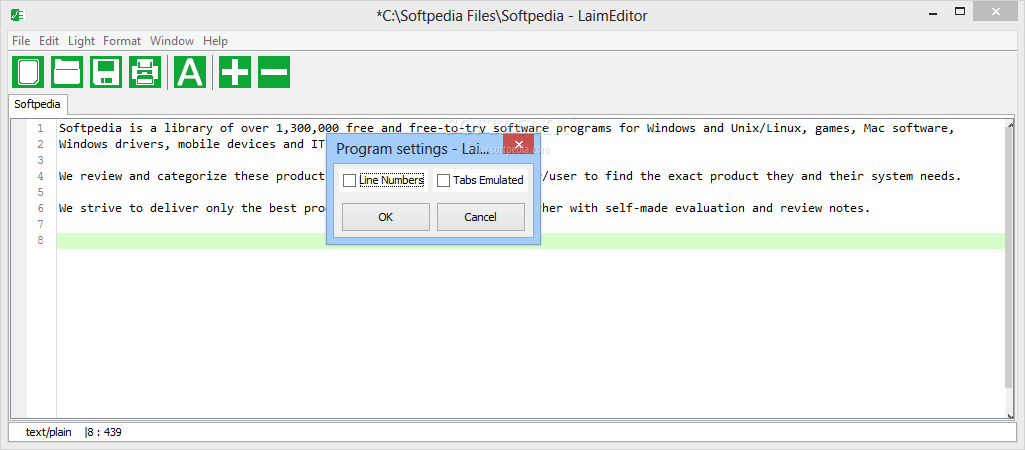The image size is (1025, 450).
Task: Click line number 4 in gutter
Action: point(41,177)
